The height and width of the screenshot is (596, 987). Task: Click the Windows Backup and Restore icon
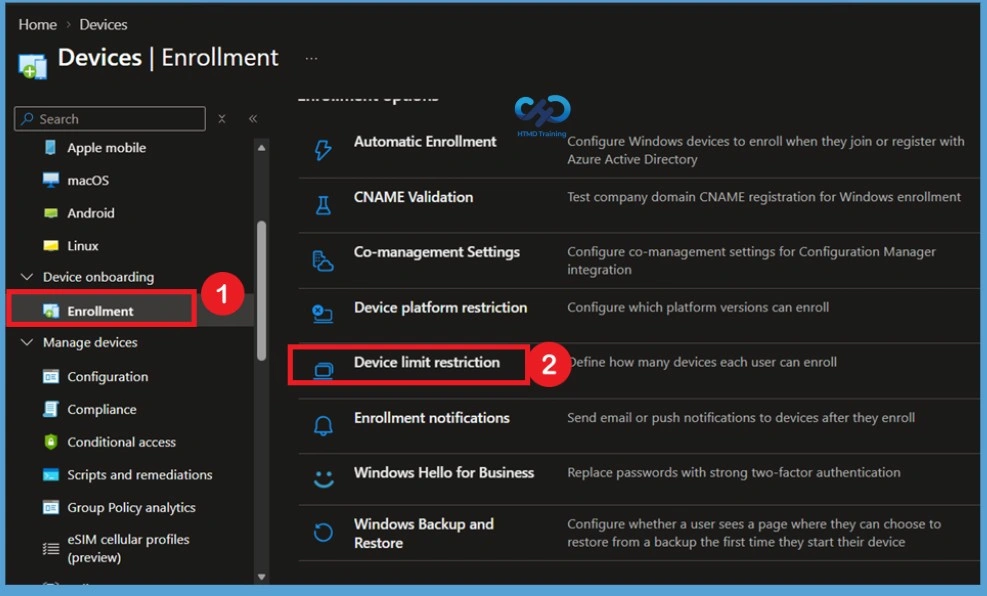[323, 532]
